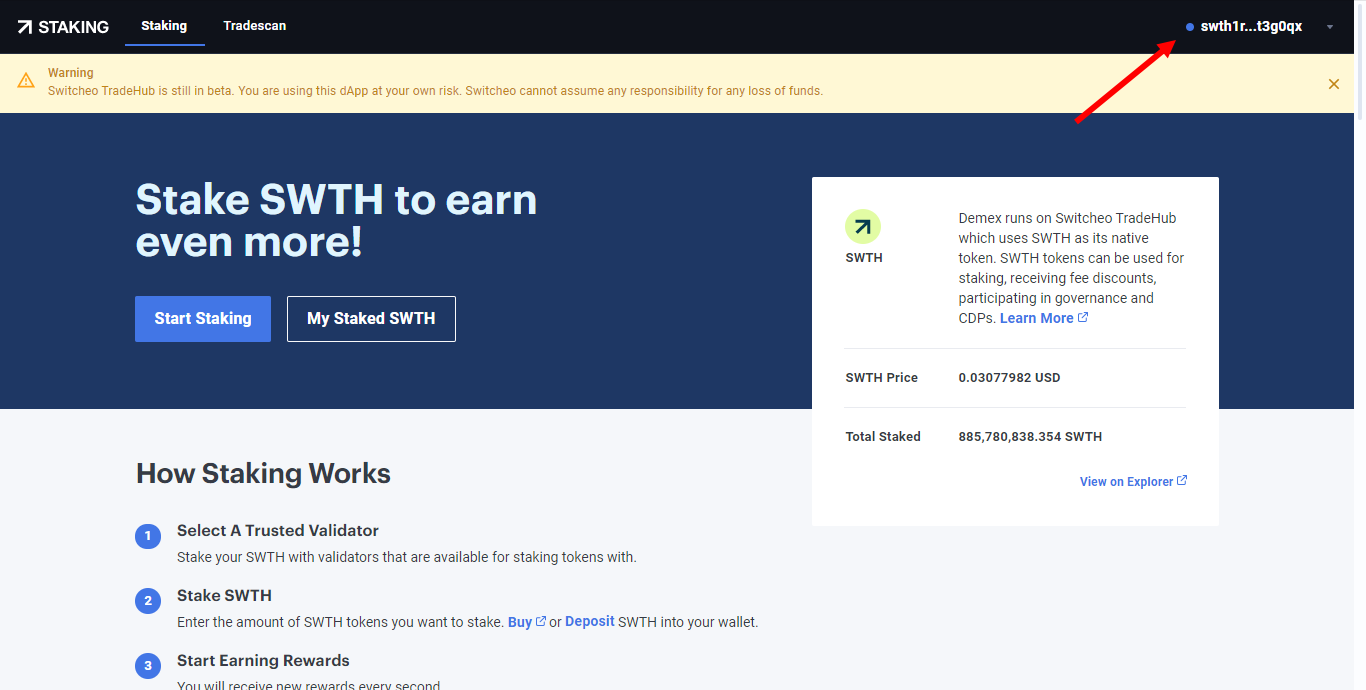Click external-link icon next to Buy
This screenshot has width=1366, height=690.
(x=541, y=621)
